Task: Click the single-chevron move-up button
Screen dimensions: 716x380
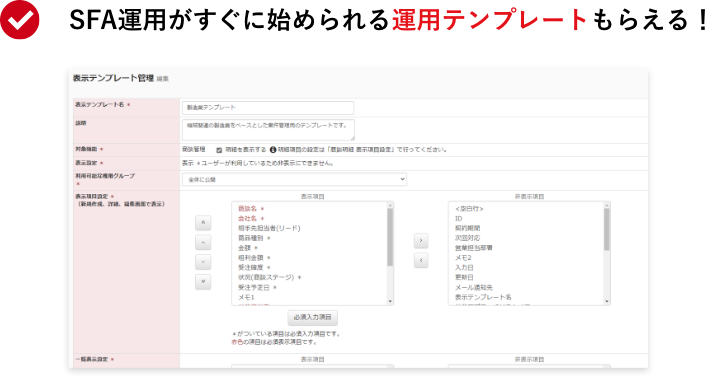Action: point(203,243)
